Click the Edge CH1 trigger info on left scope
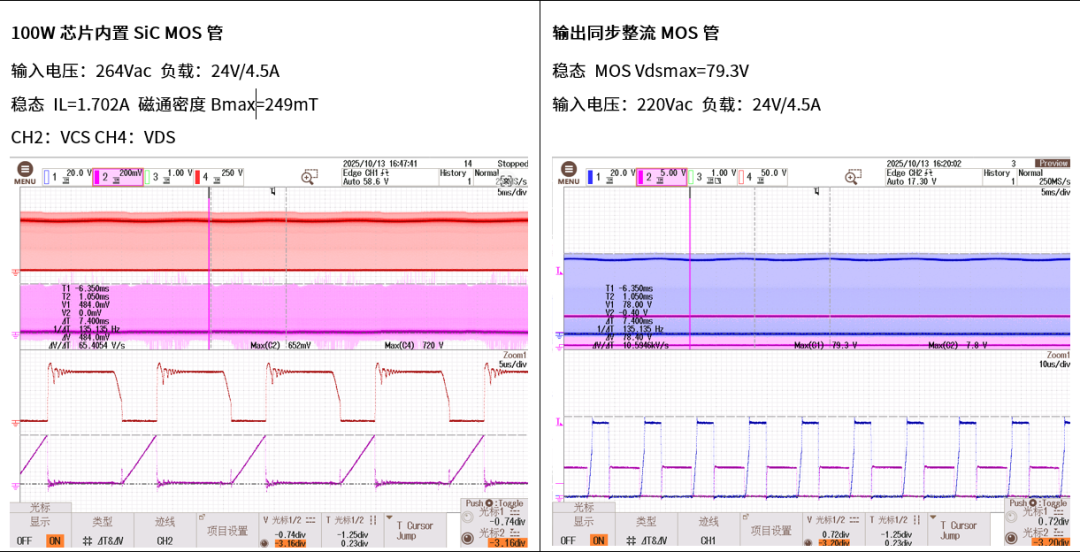Image resolution: width=1080 pixels, height=552 pixels. (x=366, y=177)
